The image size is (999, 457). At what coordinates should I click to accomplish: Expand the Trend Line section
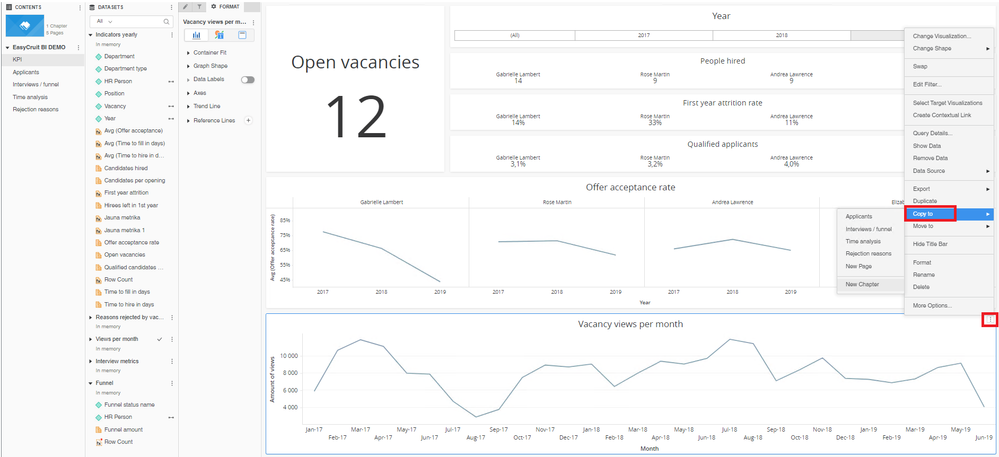click(x=189, y=106)
